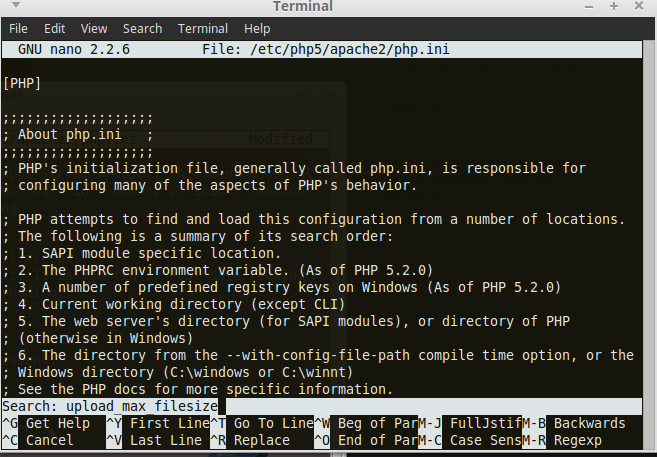657x457 pixels.
Task: Click the Search input field containing upload_max_filesize
Action: coord(322,406)
